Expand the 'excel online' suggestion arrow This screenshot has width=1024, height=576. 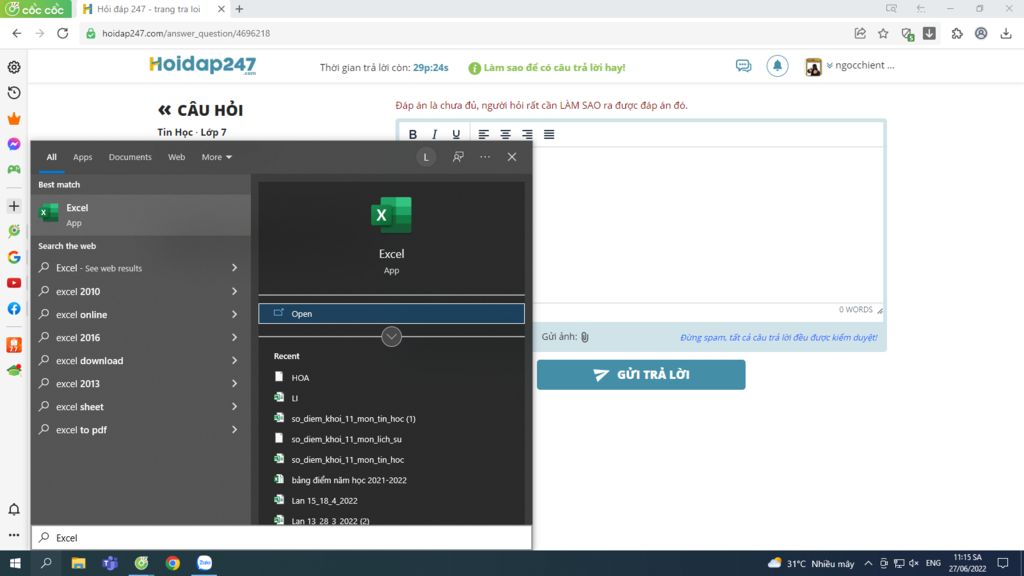click(234, 314)
